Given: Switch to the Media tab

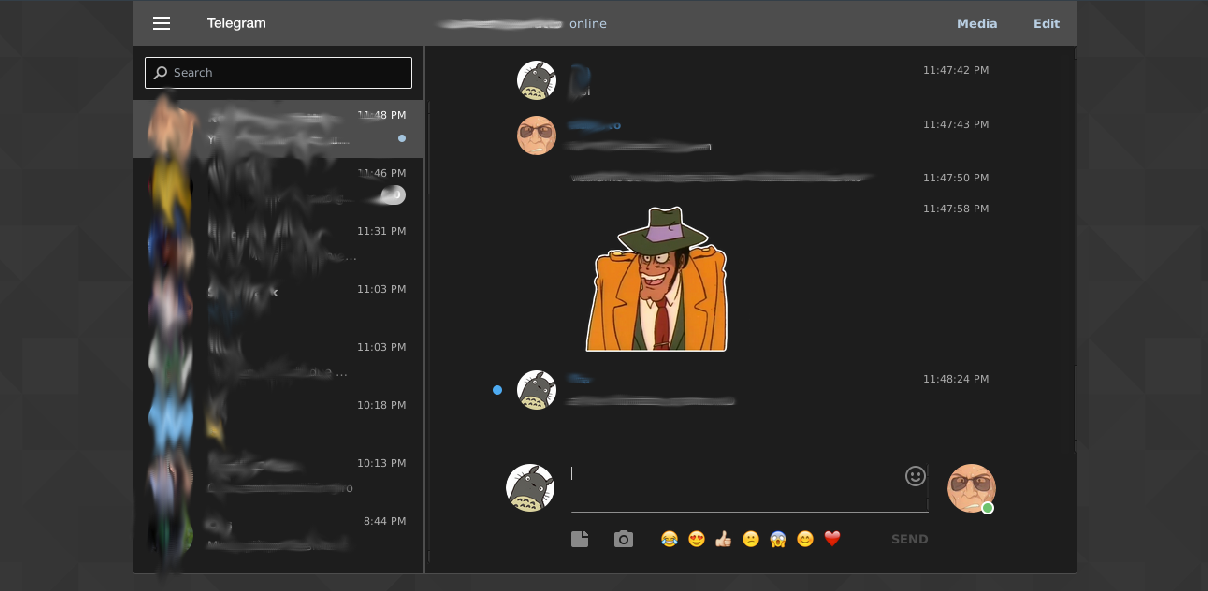Looking at the screenshot, I should click(x=977, y=23).
